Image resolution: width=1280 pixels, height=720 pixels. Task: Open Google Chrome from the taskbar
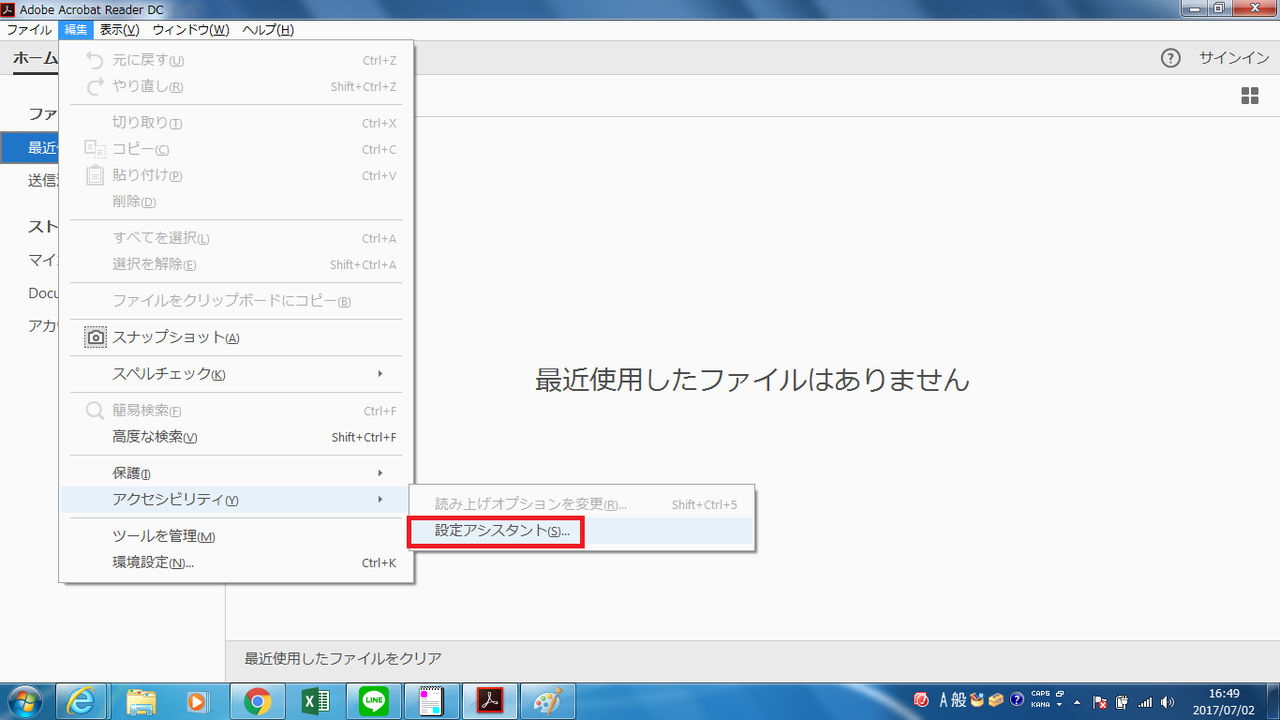click(257, 702)
